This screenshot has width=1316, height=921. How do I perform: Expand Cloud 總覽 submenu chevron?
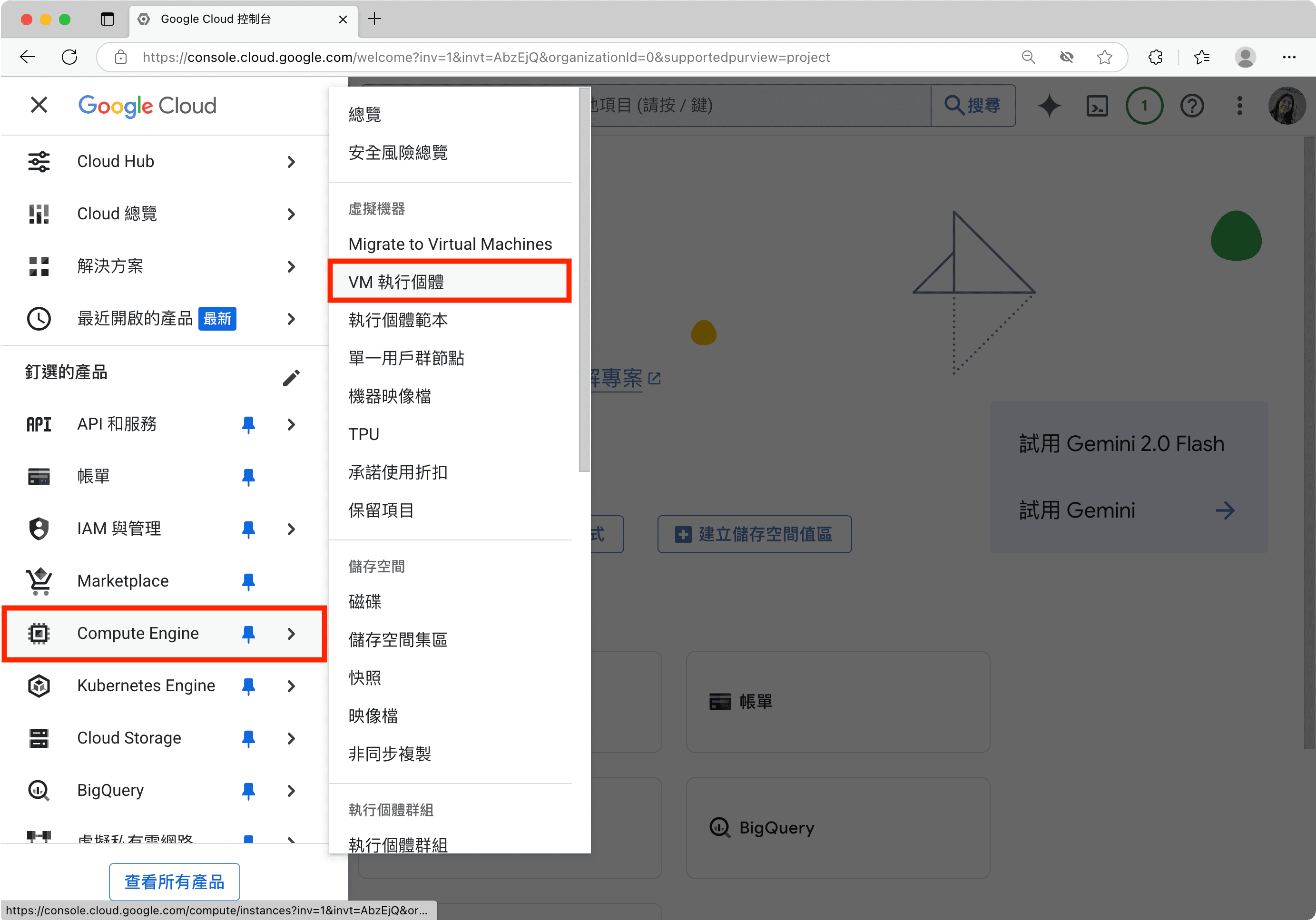tap(291, 215)
